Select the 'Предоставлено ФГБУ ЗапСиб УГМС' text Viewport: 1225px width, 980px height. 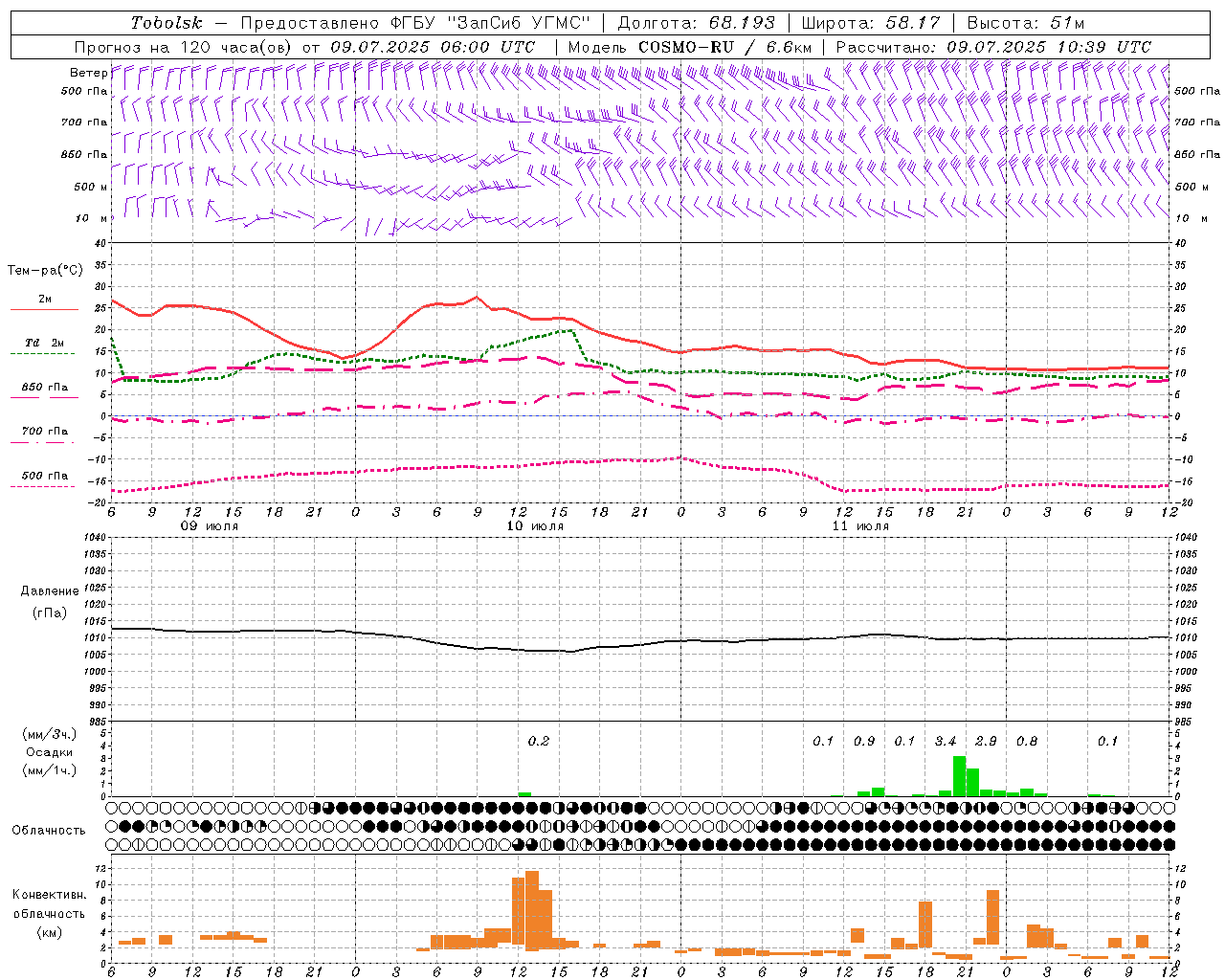tap(415, 23)
